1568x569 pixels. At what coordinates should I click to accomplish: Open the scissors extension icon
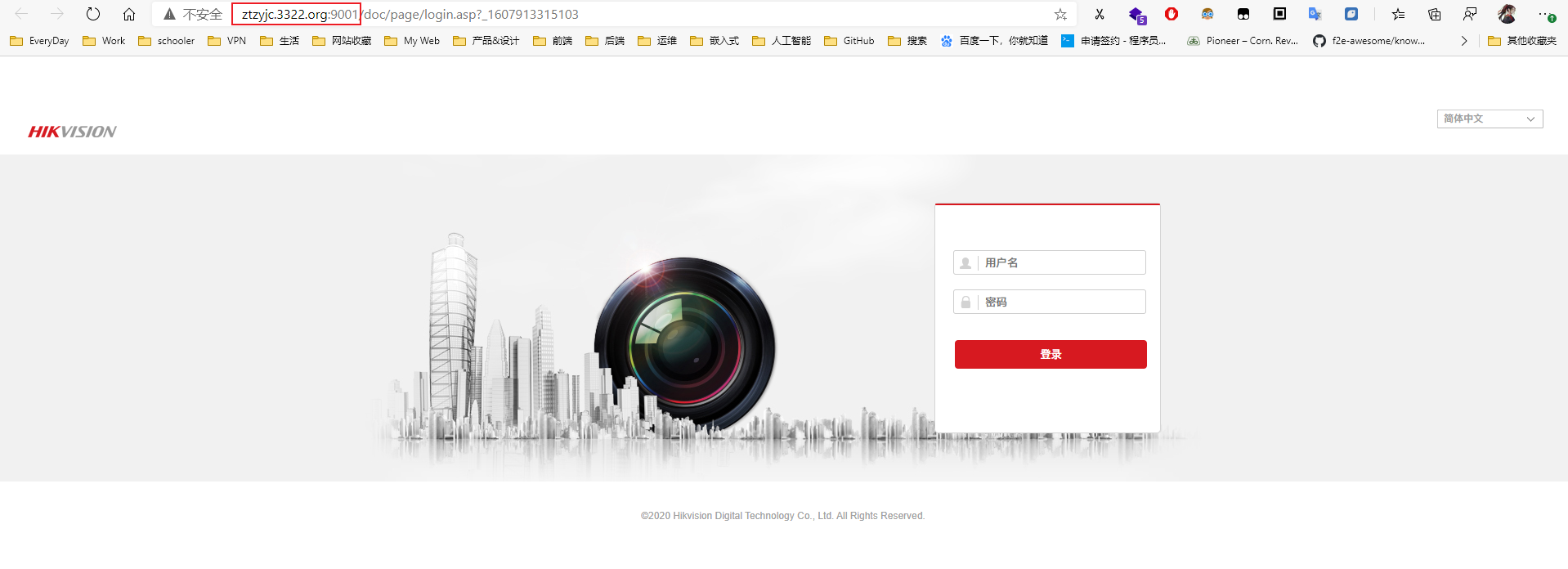1100,14
